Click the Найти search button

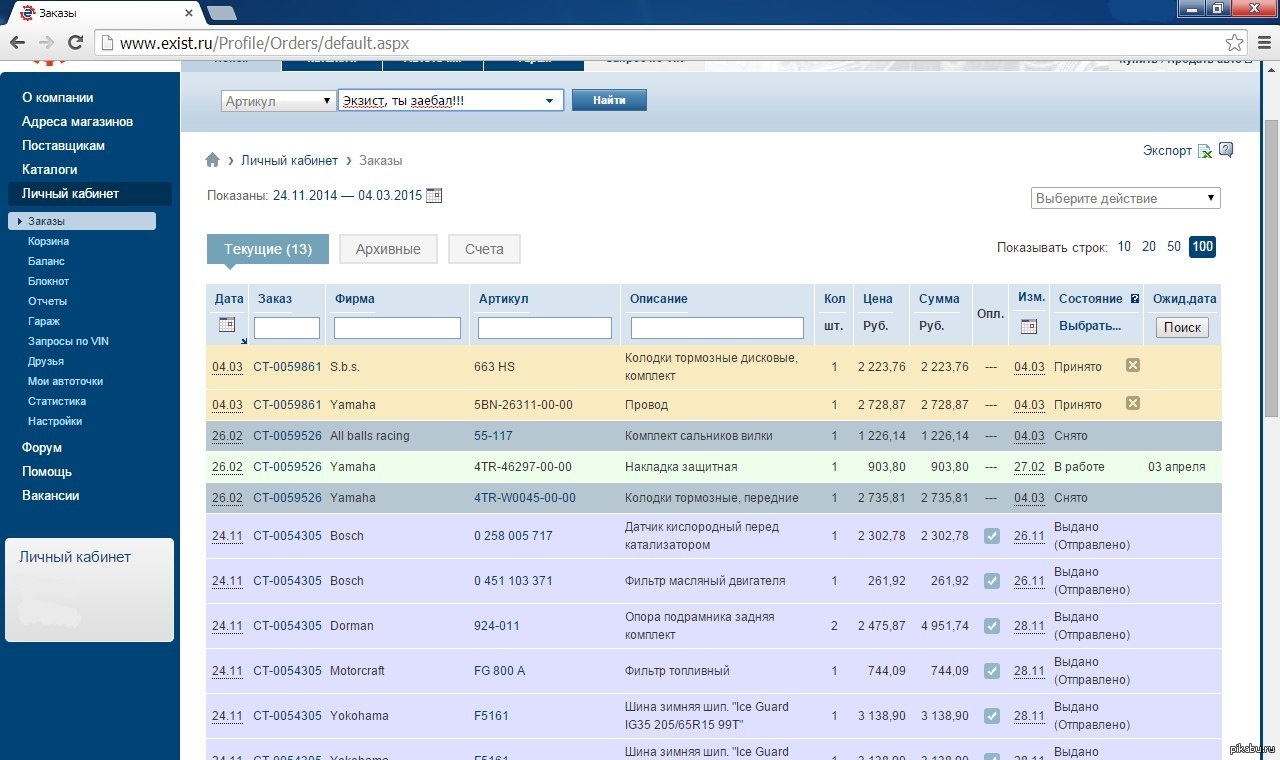(x=609, y=100)
